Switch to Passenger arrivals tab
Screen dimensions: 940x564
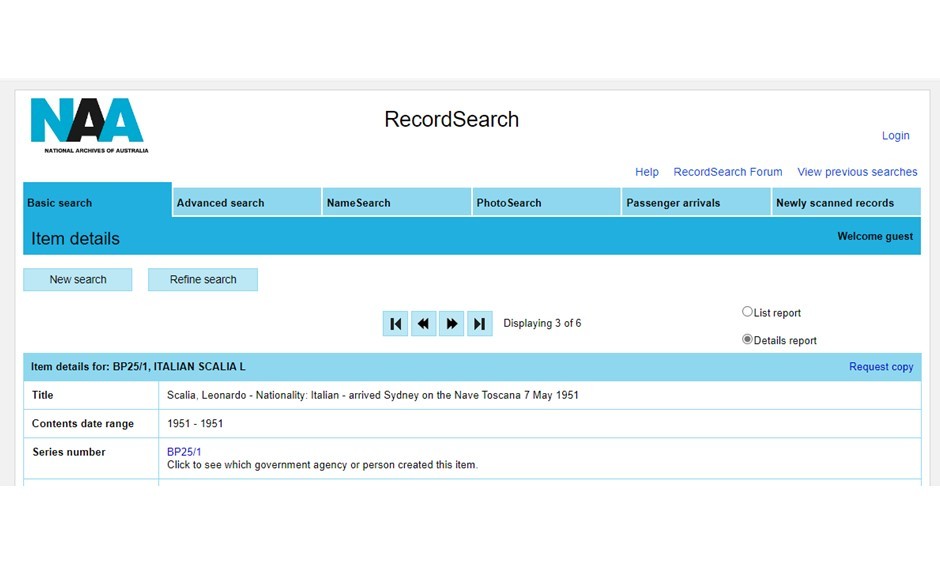[696, 203]
